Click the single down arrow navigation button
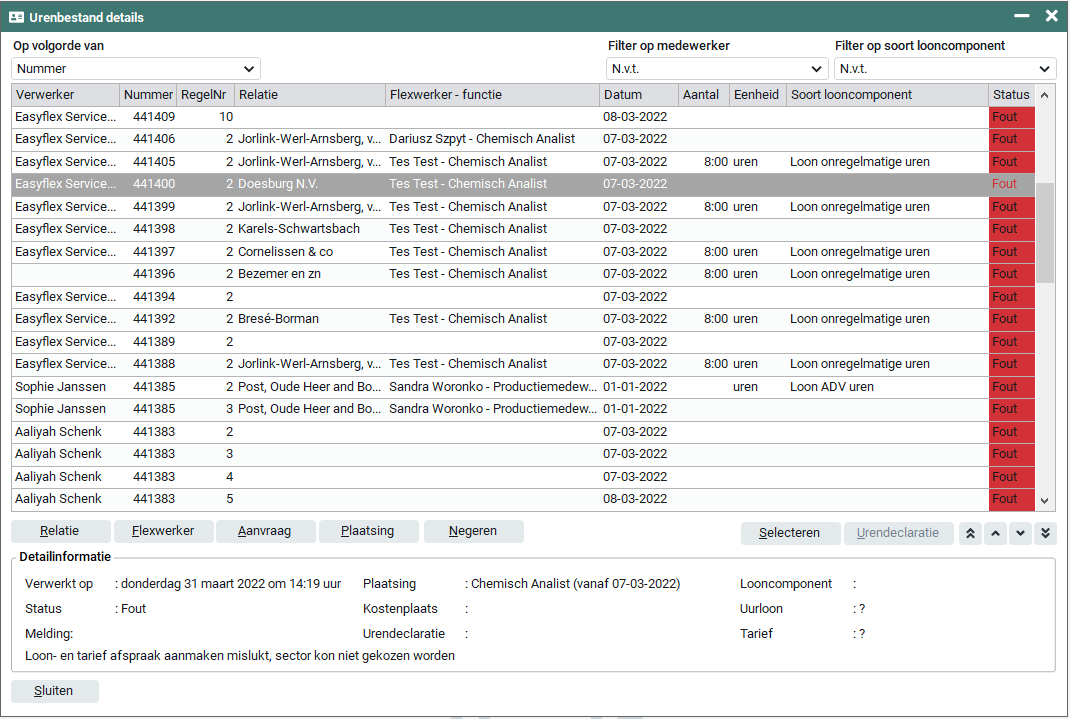Viewport: 1070px width, 719px height. [x=1020, y=533]
